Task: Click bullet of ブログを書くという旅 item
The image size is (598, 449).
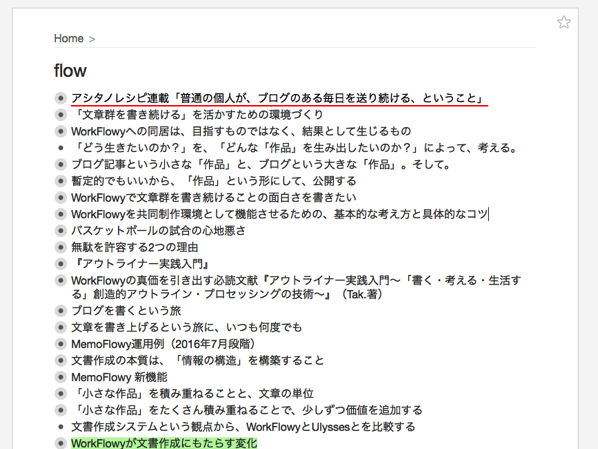Action: click(x=61, y=311)
